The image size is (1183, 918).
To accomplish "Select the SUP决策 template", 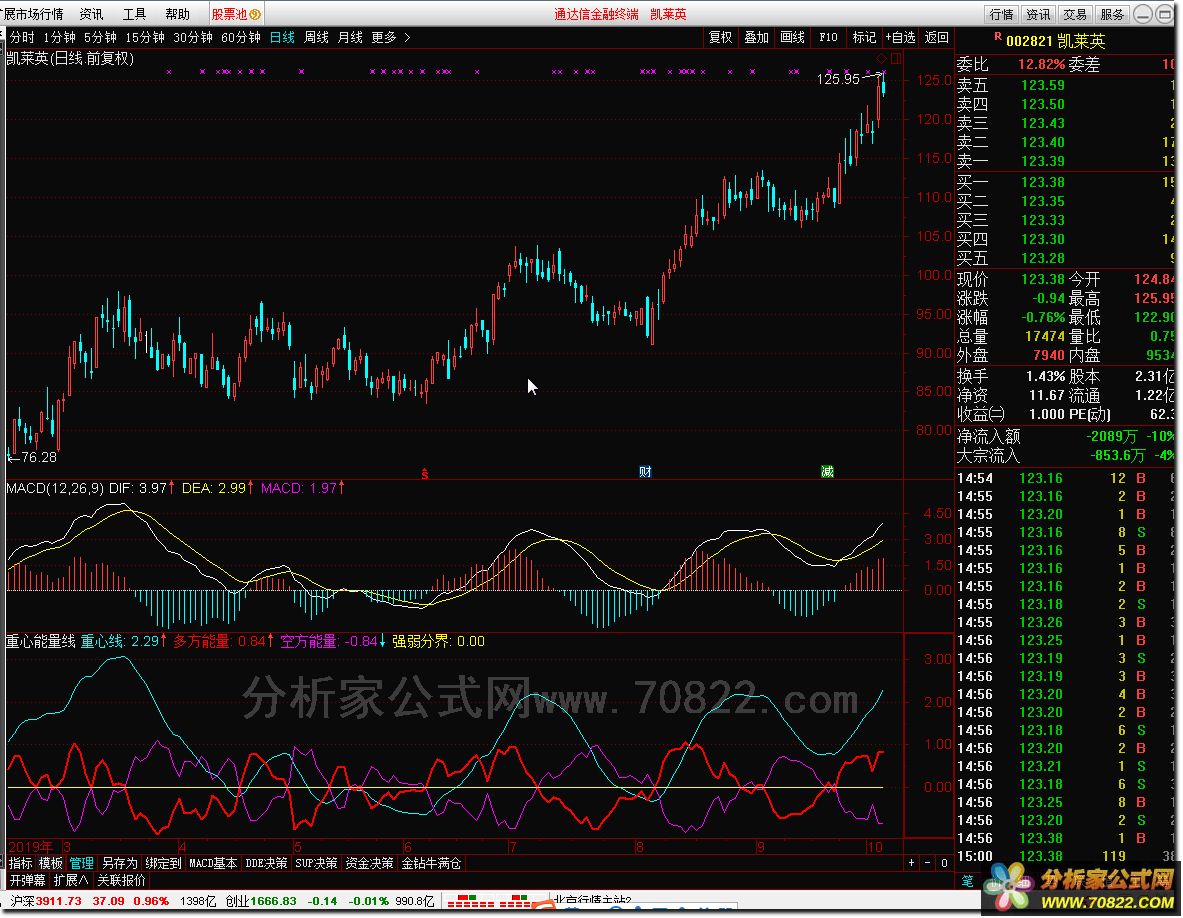I will click(x=316, y=863).
